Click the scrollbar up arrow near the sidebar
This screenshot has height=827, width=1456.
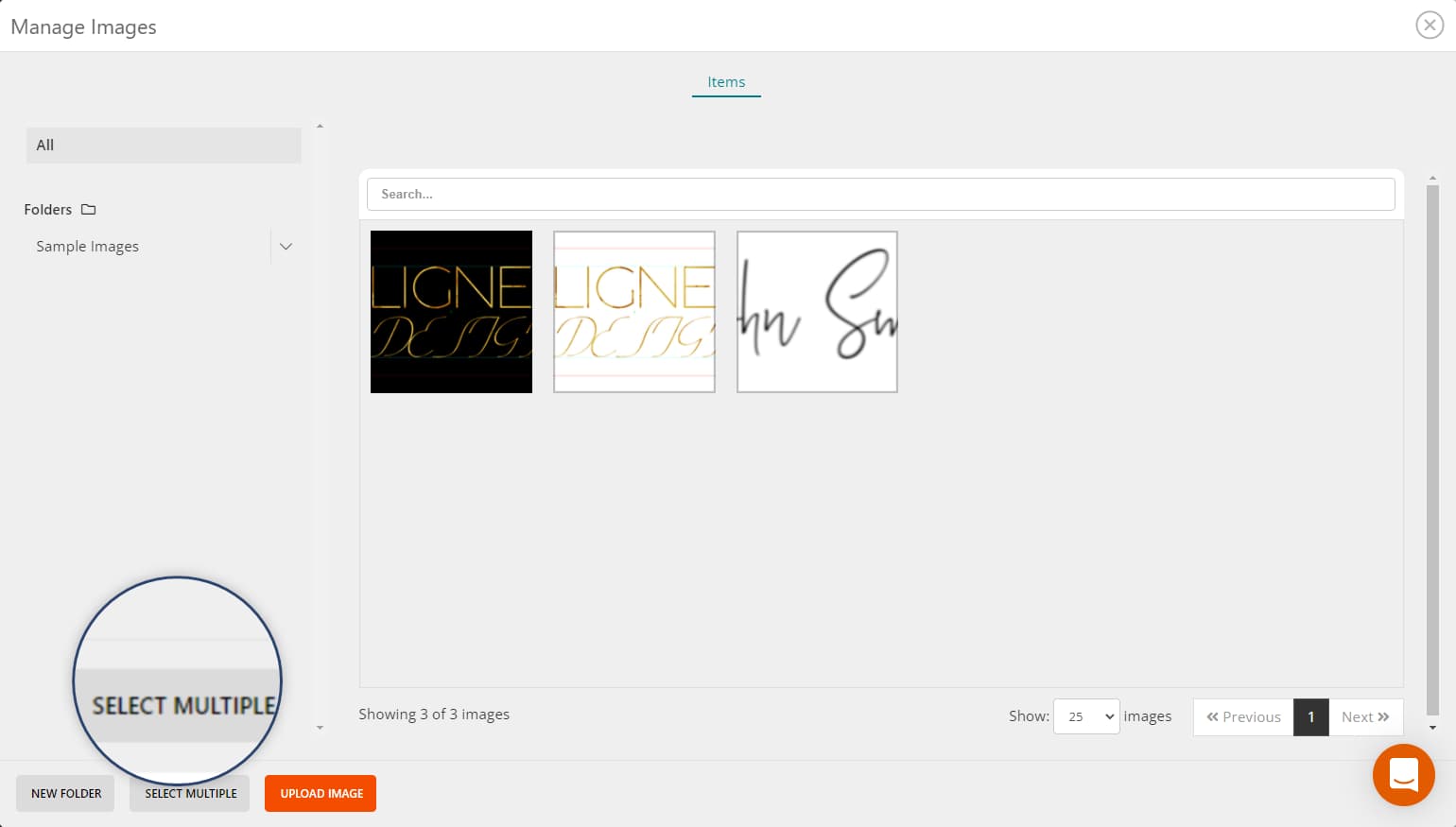coord(320,124)
